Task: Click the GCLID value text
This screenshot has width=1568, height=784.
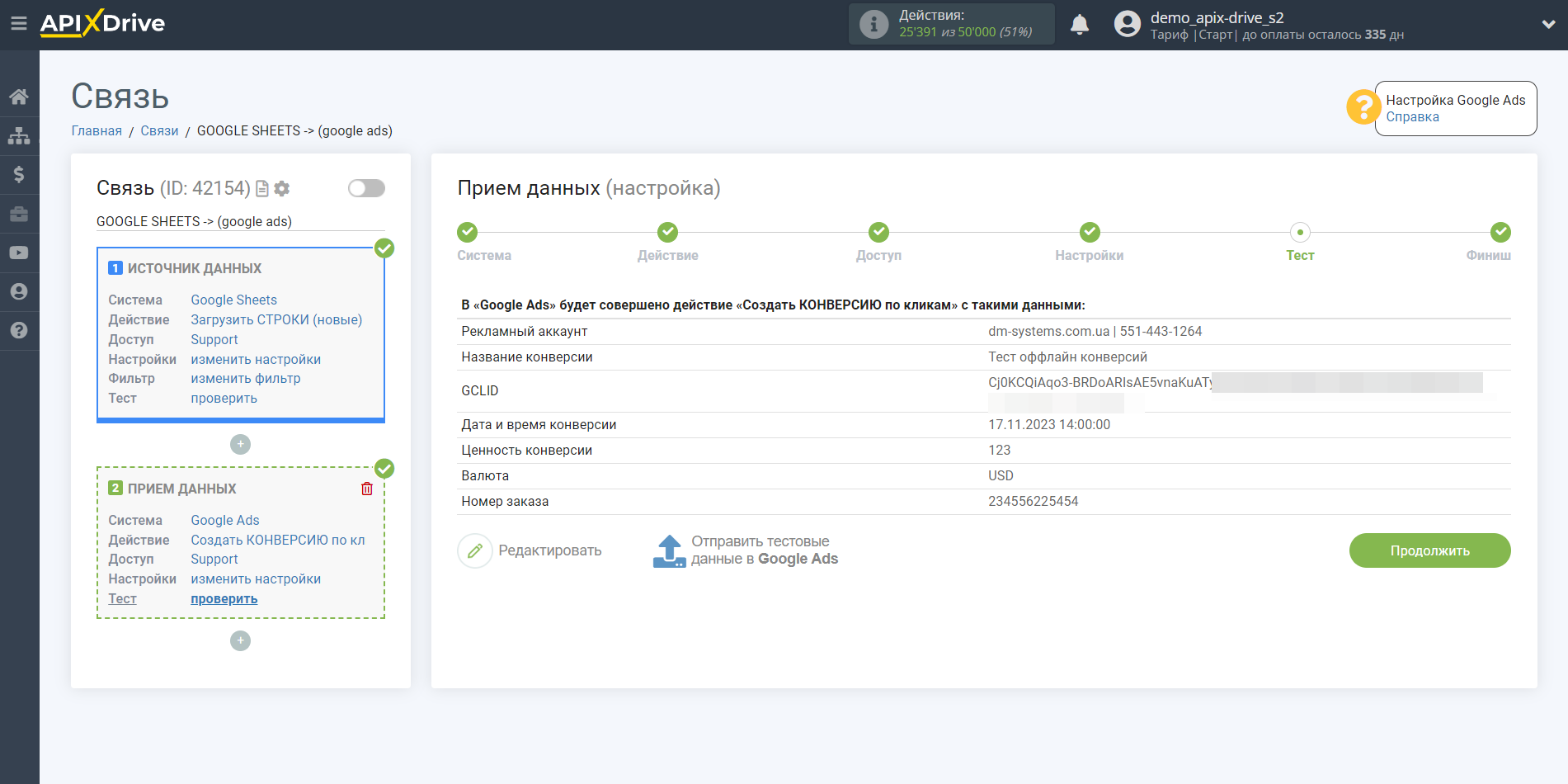Action: [x=1100, y=382]
